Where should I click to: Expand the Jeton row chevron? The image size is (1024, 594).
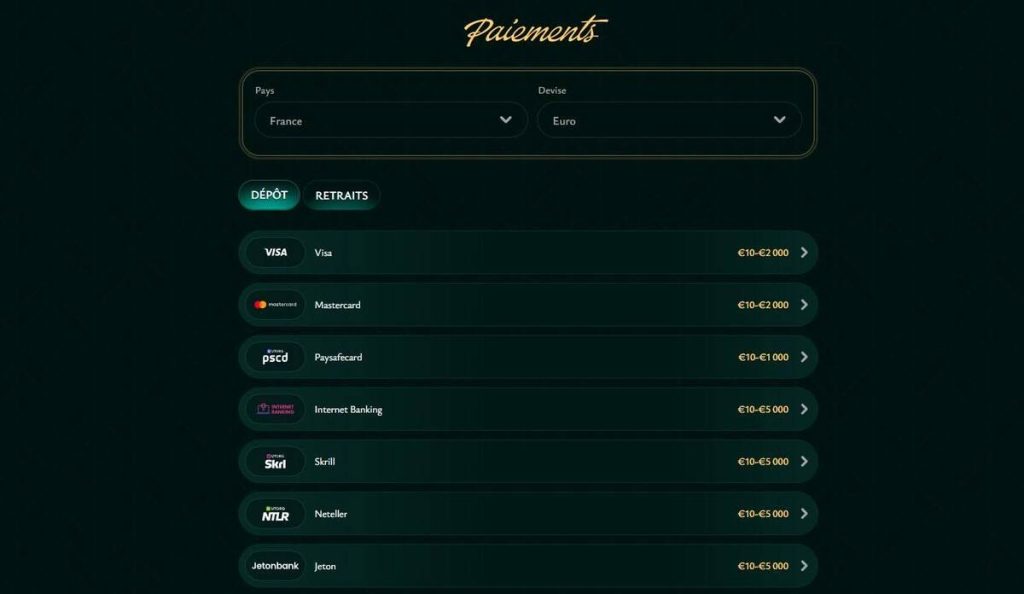point(804,566)
